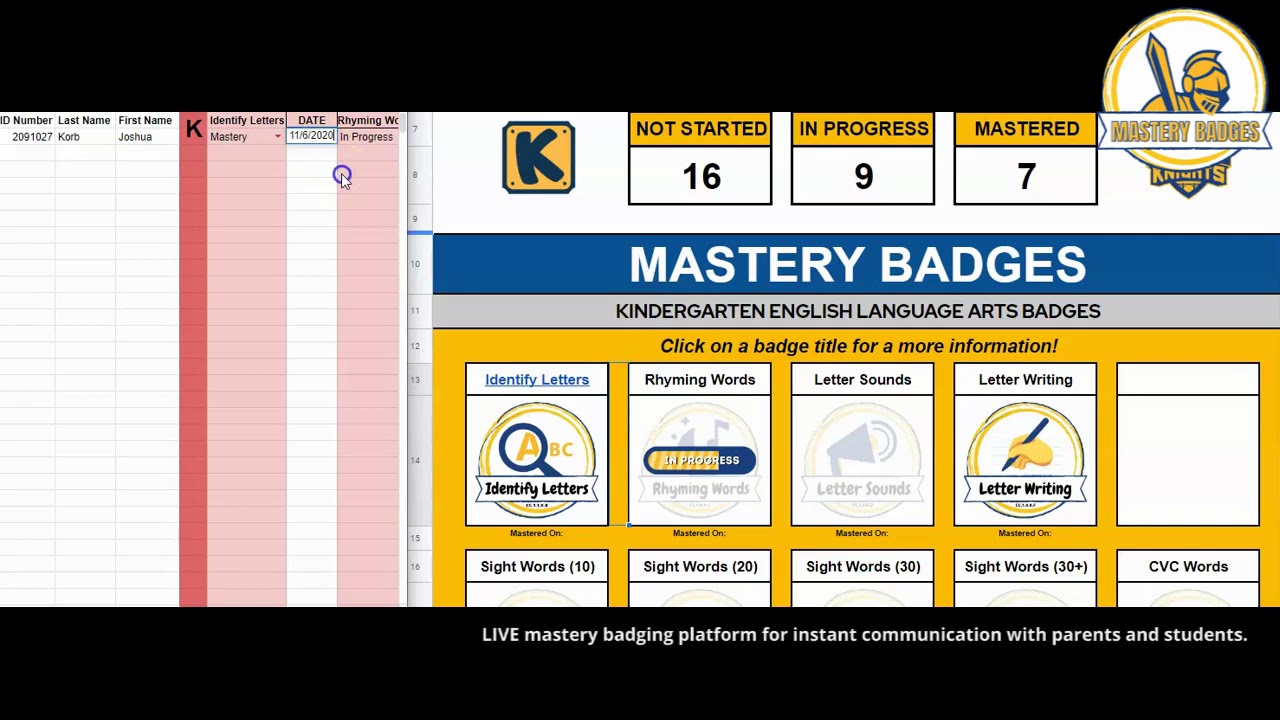Click the IN PROGRESS count of 9

863,177
